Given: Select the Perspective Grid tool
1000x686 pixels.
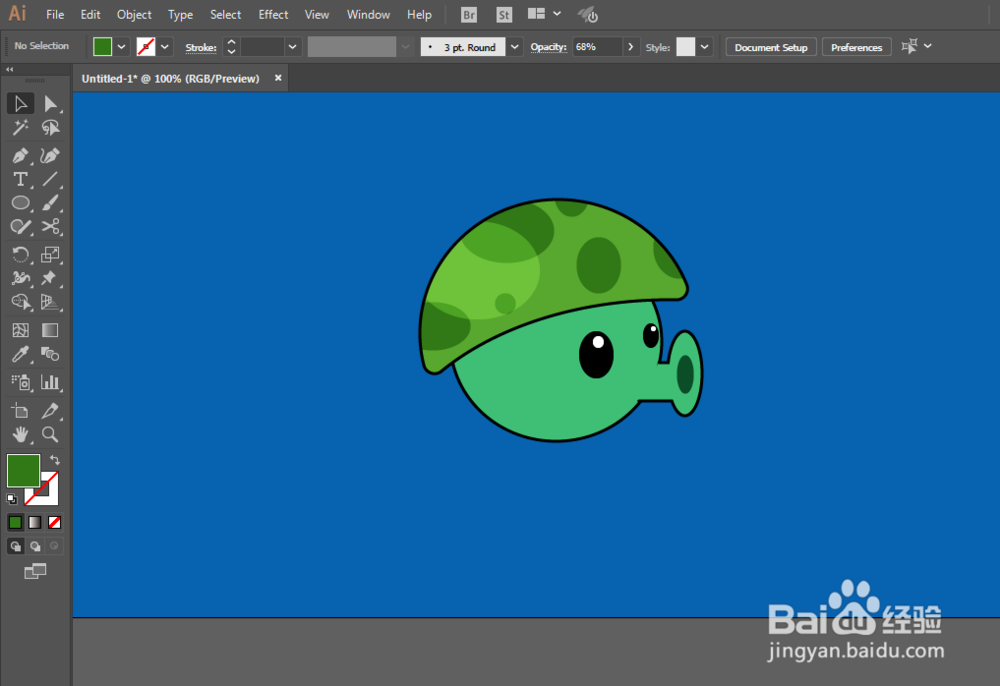Looking at the screenshot, I should (50, 302).
